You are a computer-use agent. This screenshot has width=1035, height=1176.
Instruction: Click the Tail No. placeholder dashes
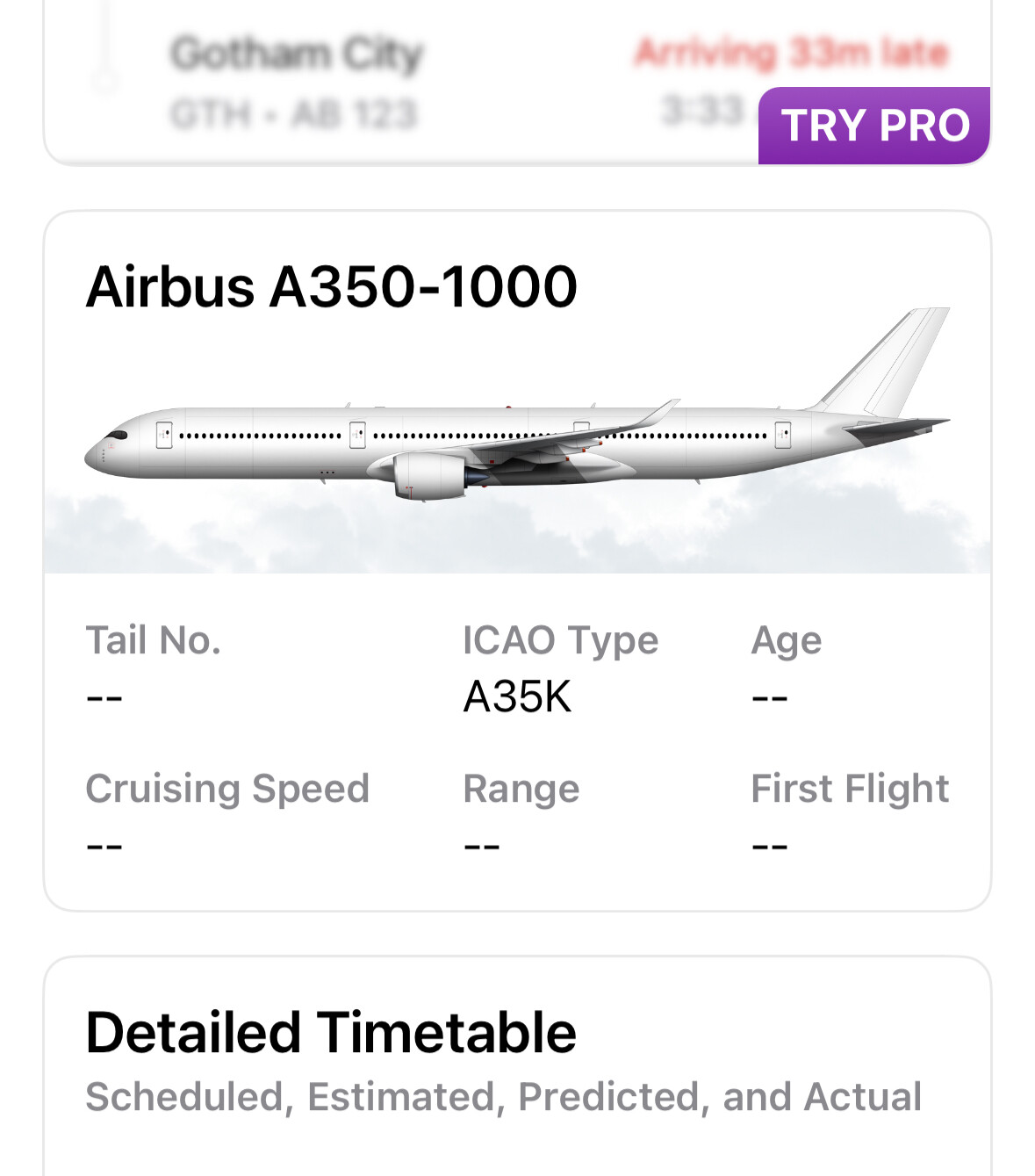104,698
